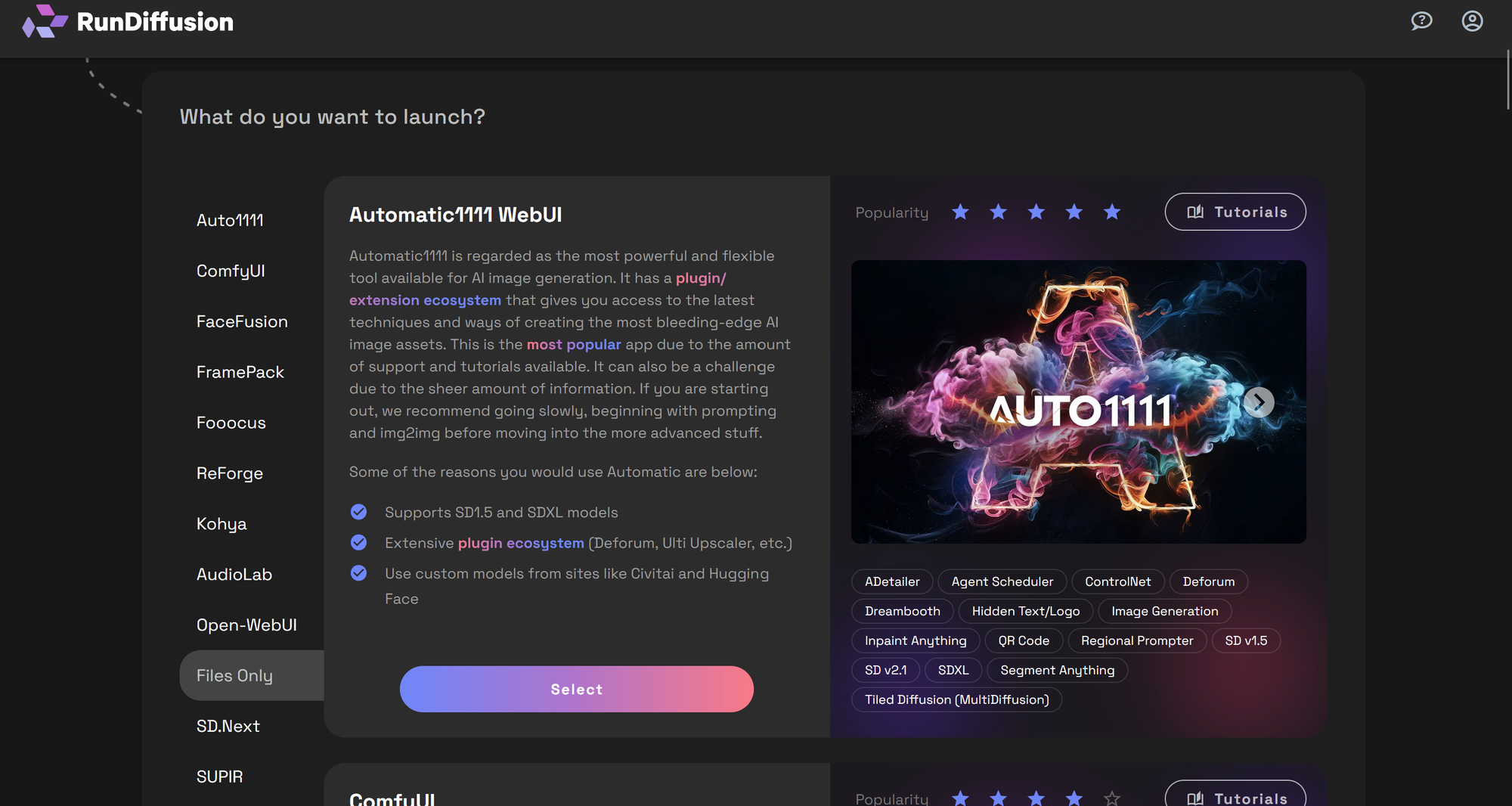The width and height of the screenshot is (1512, 806).
Task: Follow the 'most popular' link
Action: 574,344
